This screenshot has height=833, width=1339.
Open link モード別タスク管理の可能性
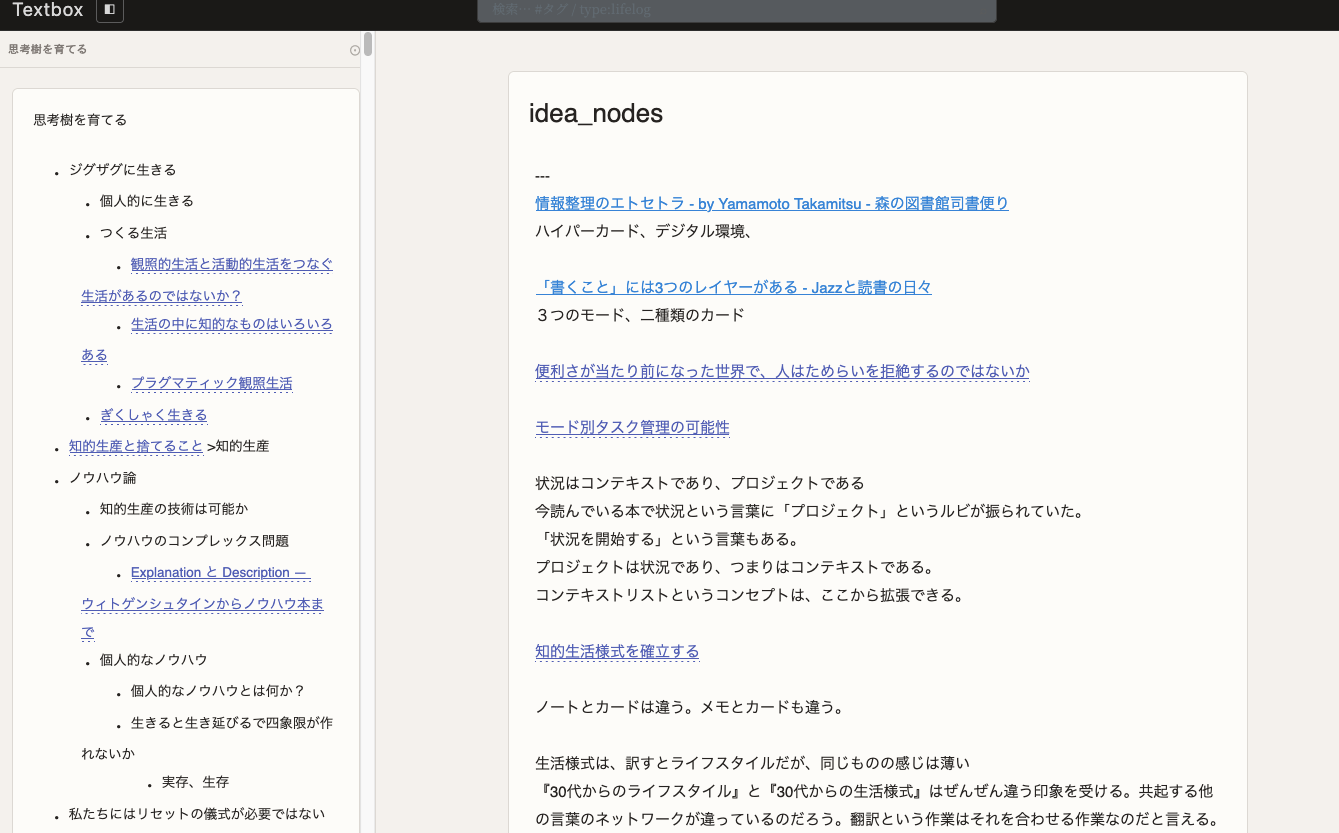[x=632, y=427]
